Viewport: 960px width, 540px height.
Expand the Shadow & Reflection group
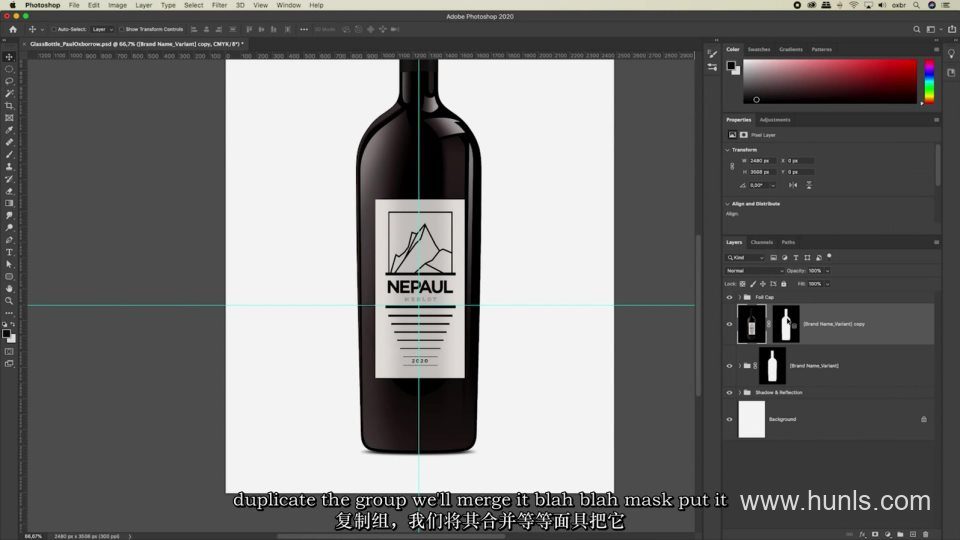740,393
